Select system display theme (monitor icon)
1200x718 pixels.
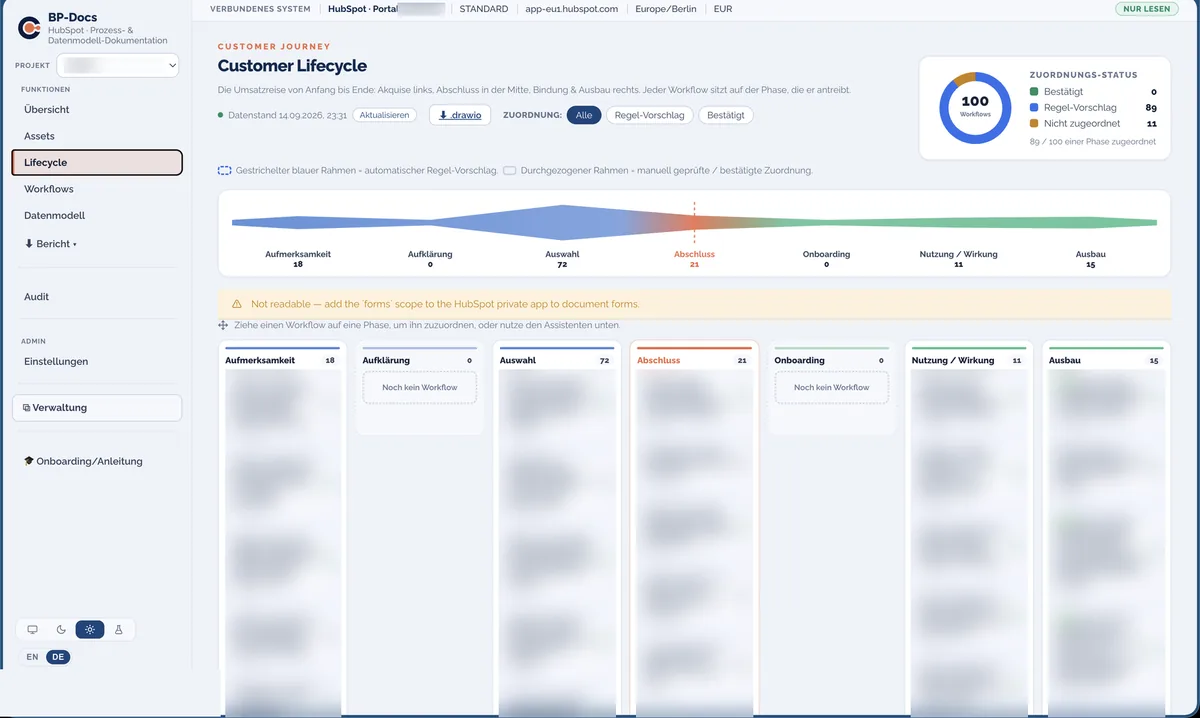[x=33, y=630]
